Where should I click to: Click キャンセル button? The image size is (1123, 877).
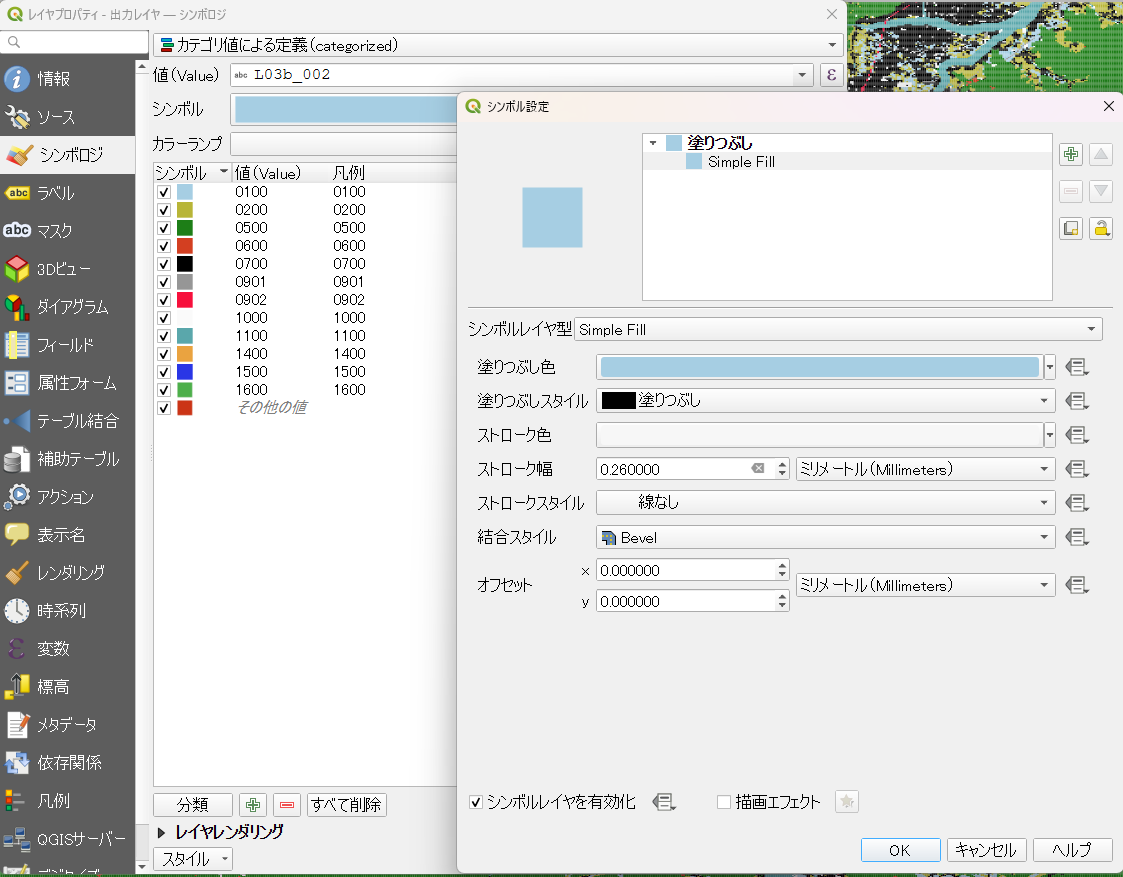point(986,850)
